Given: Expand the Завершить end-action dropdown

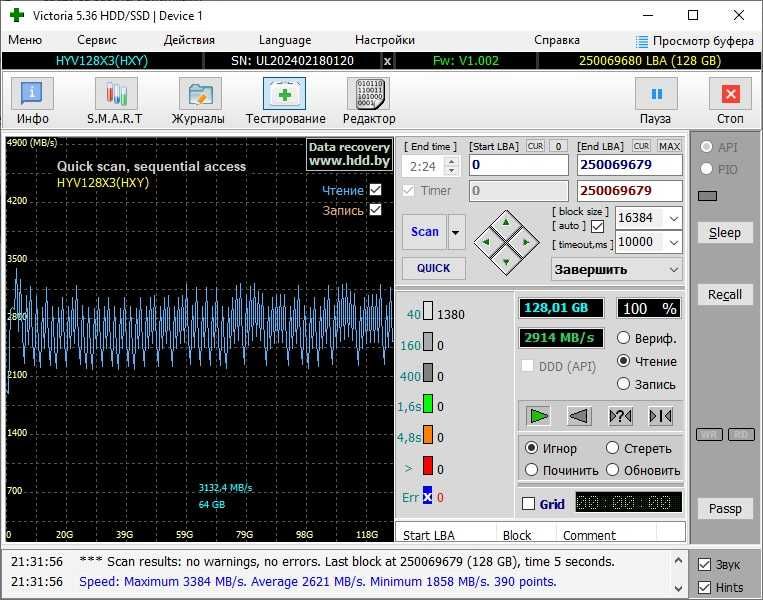Looking at the screenshot, I should click(x=672, y=269).
